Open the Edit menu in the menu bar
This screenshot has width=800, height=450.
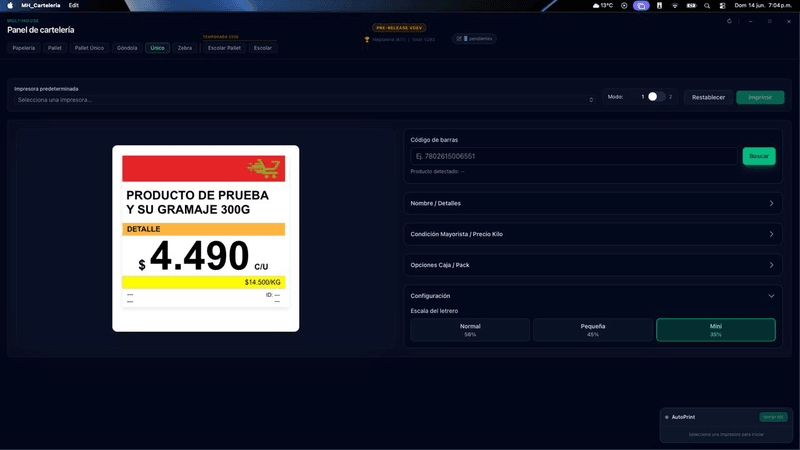click(x=73, y=6)
